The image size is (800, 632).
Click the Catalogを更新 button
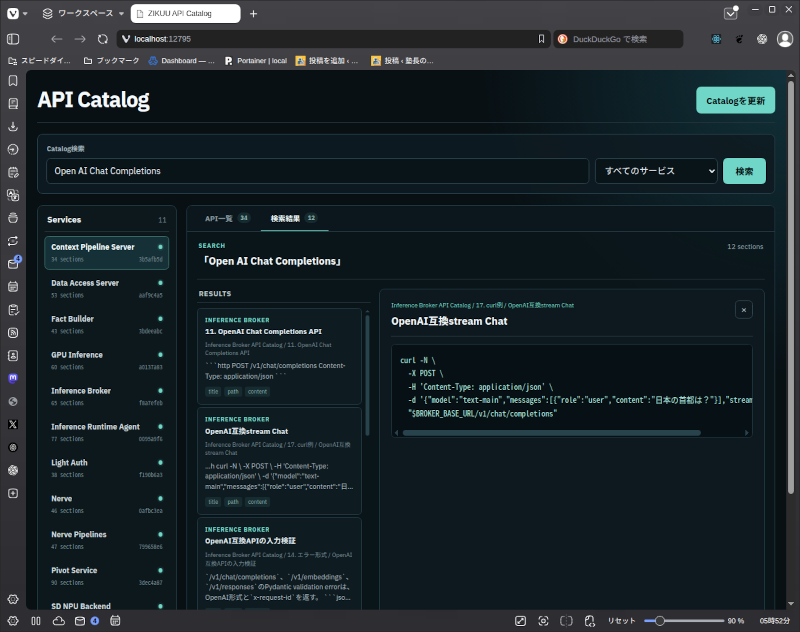[x=735, y=100]
